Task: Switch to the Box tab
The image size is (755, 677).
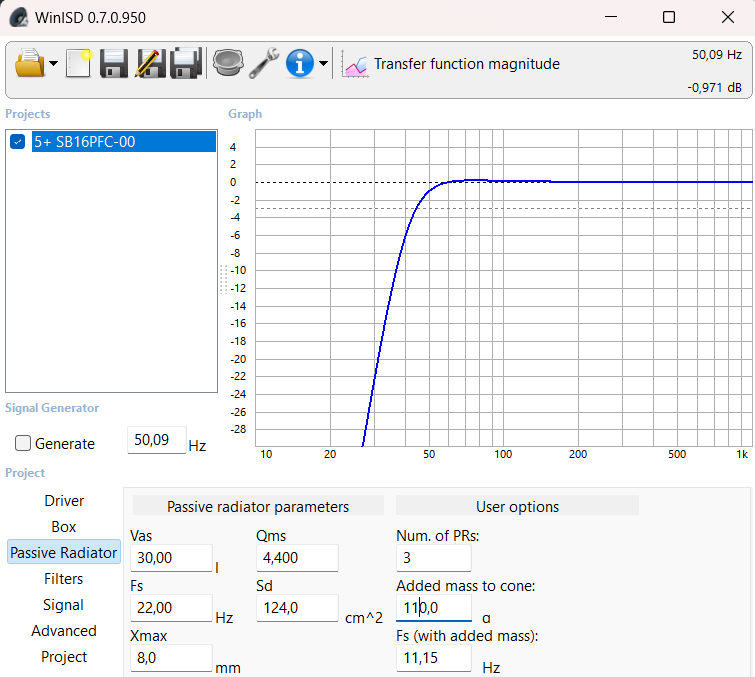Action: coord(64,527)
